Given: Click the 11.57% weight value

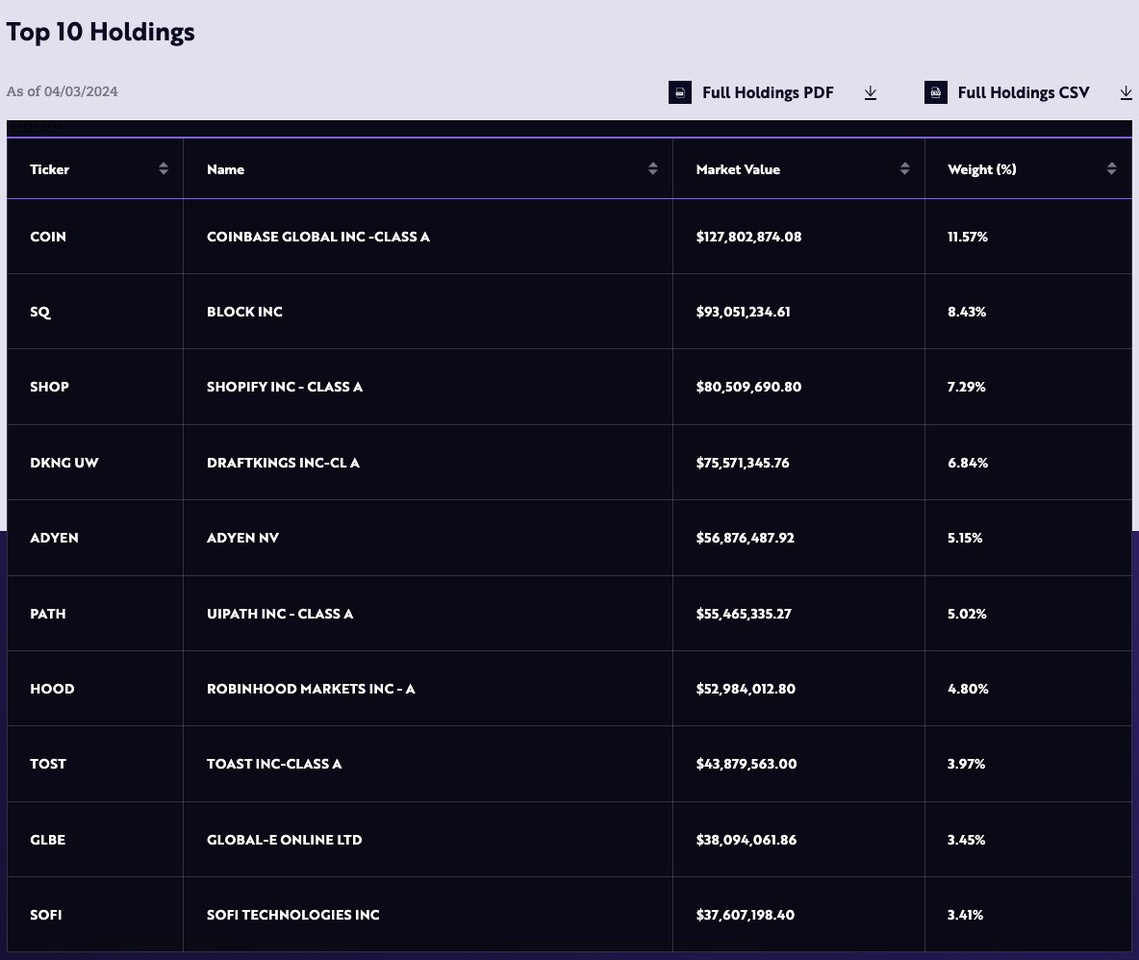Looking at the screenshot, I should coord(968,237).
